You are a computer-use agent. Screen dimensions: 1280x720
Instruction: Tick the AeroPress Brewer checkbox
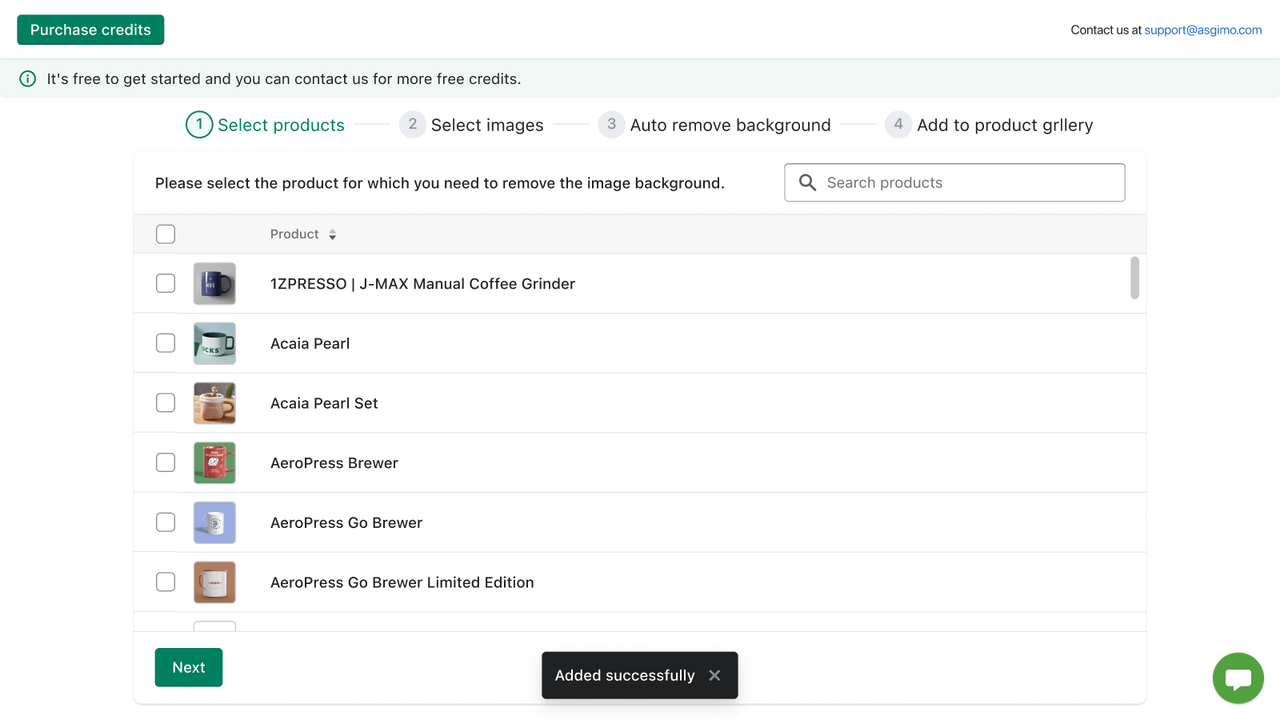166,462
